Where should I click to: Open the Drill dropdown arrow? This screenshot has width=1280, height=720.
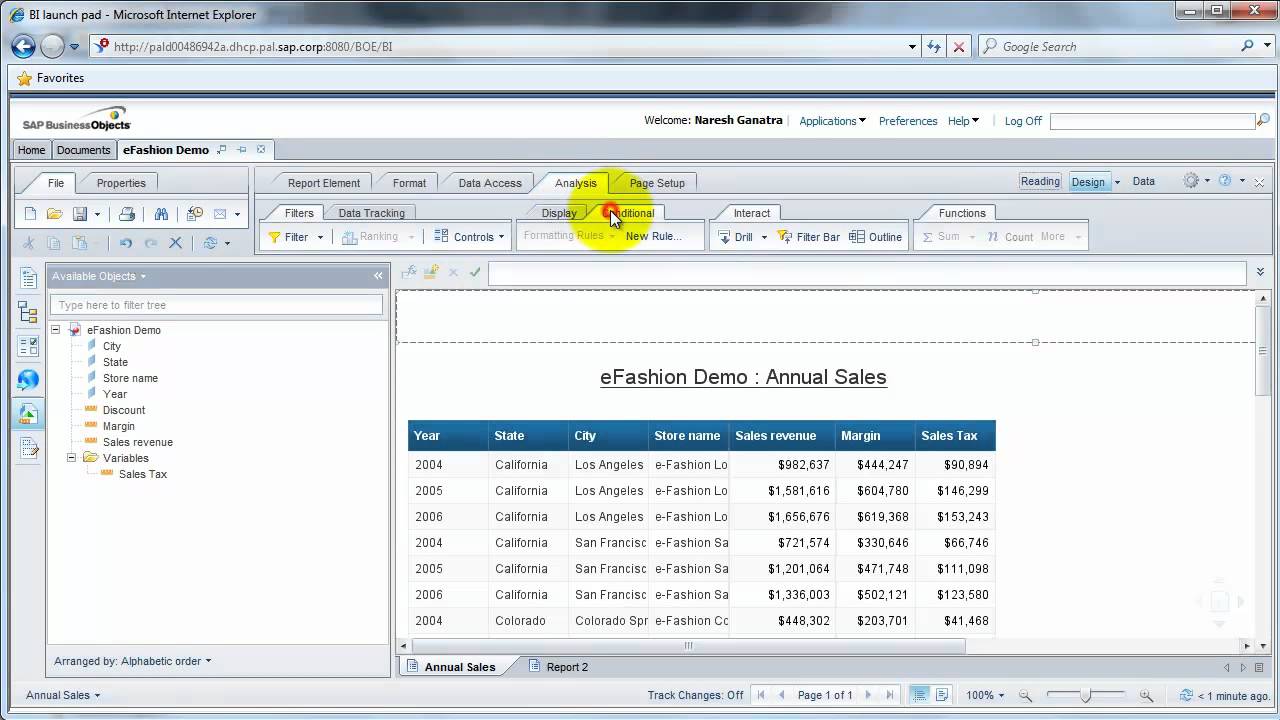tap(764, 237)
